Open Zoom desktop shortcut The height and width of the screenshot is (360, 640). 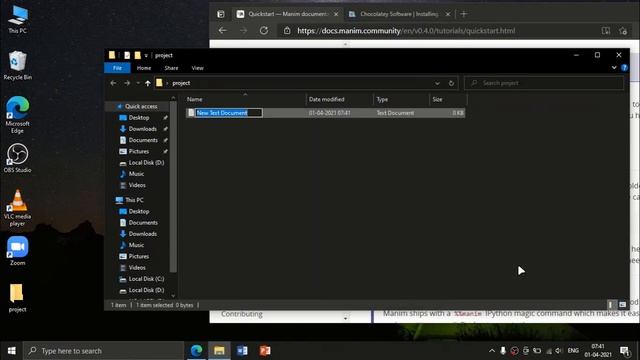18,251
